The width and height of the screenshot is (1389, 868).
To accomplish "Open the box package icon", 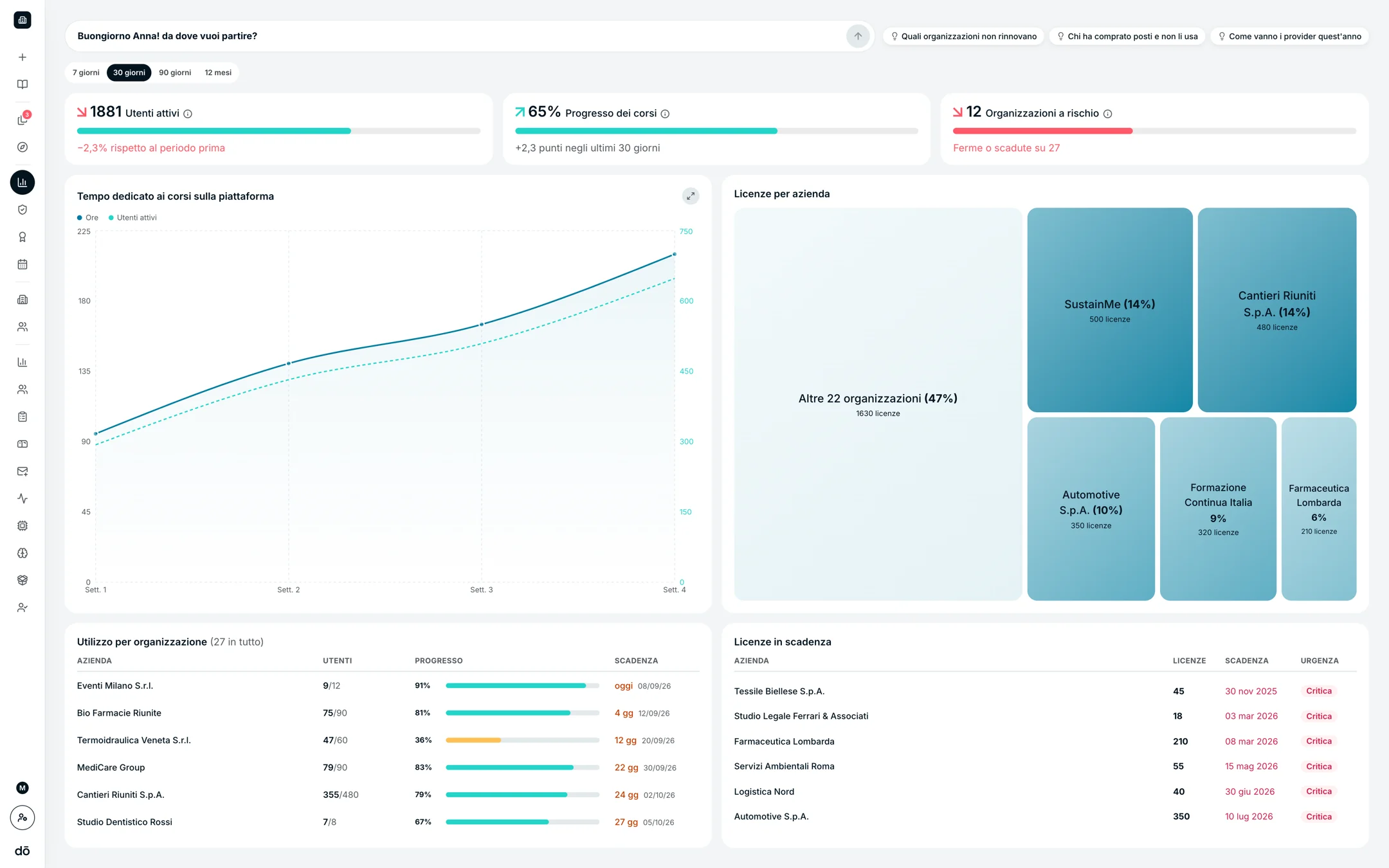I will click(23, 580).
